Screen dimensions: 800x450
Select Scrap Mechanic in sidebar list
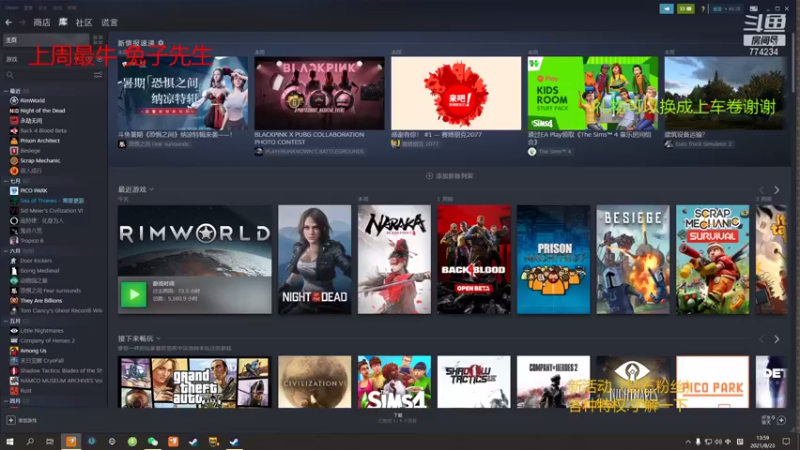40,161
